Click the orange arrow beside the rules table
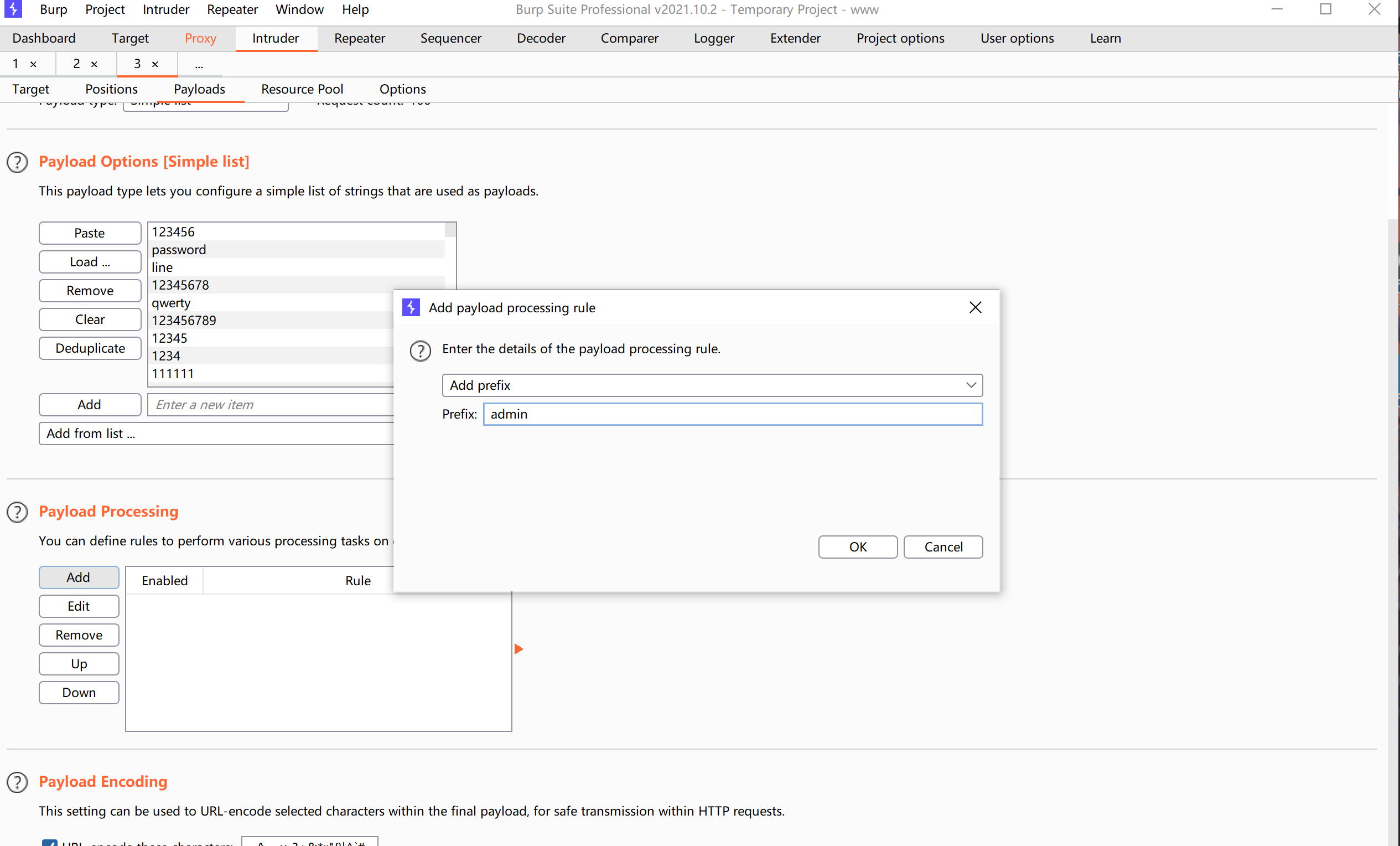This screenshot has height=846, width=1400. click(x=518, y=649)
